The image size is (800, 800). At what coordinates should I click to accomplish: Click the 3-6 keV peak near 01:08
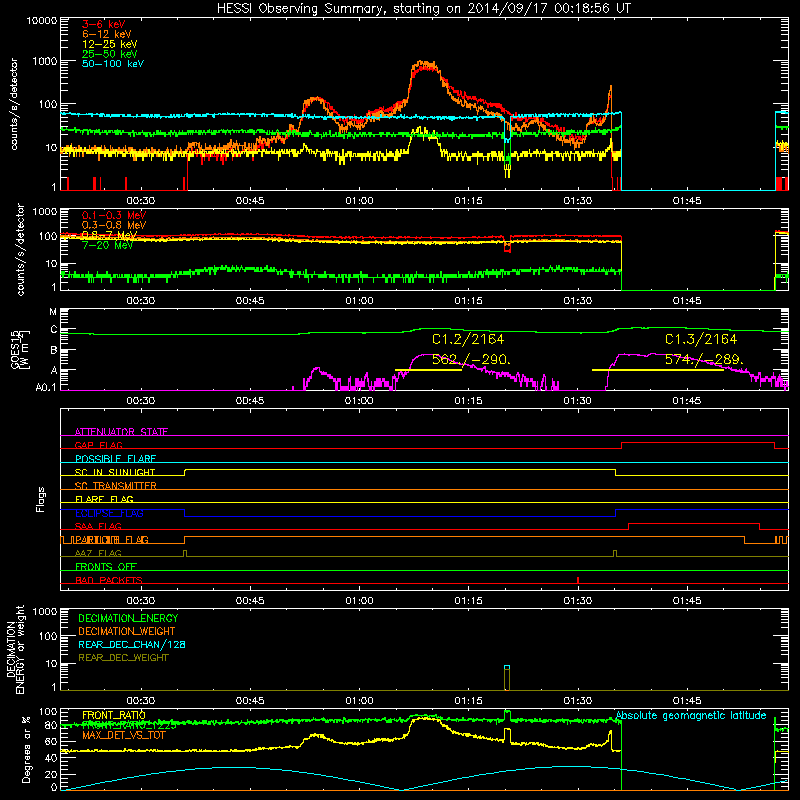click(x=424, y=70)
